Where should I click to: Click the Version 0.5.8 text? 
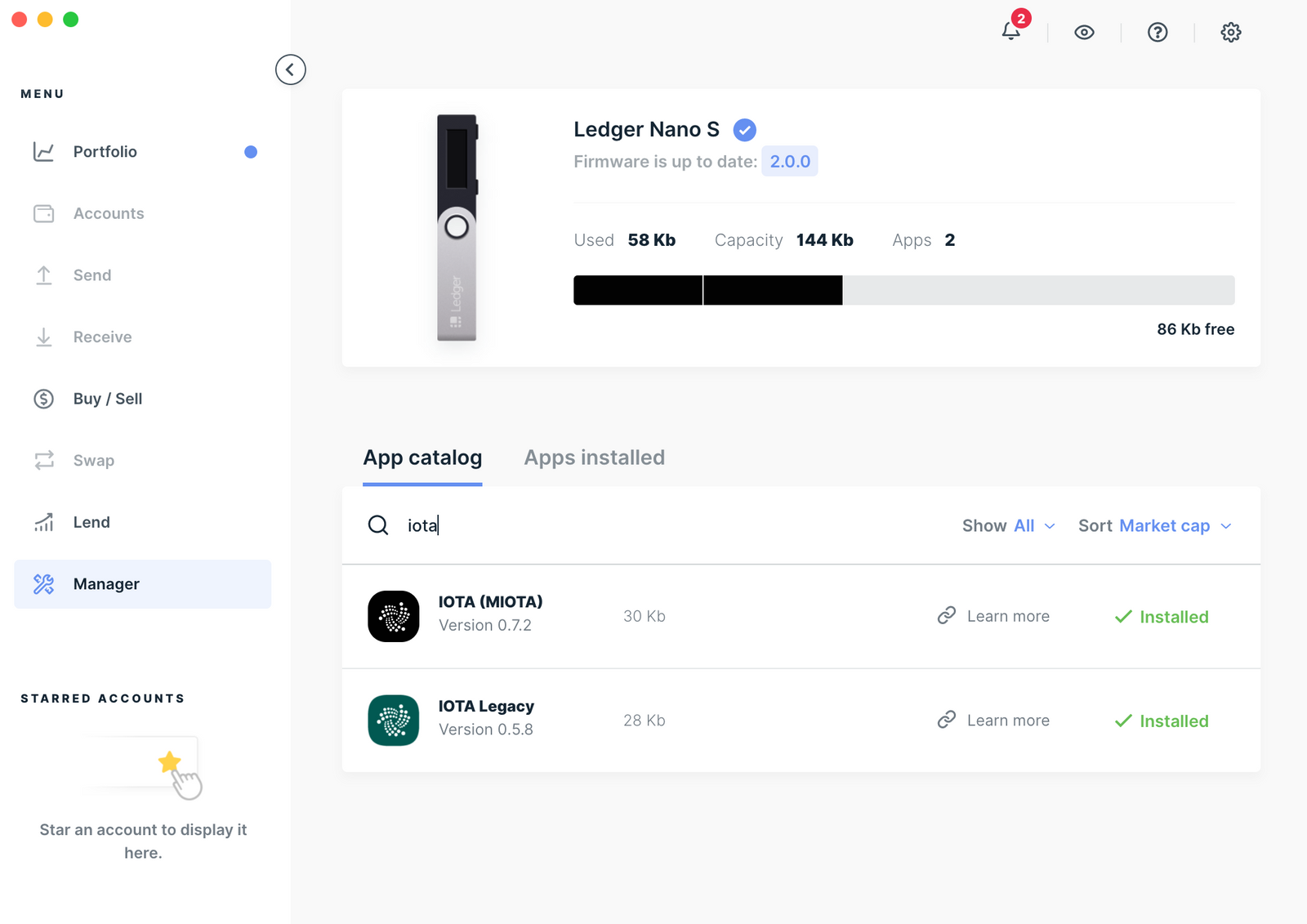486,730
